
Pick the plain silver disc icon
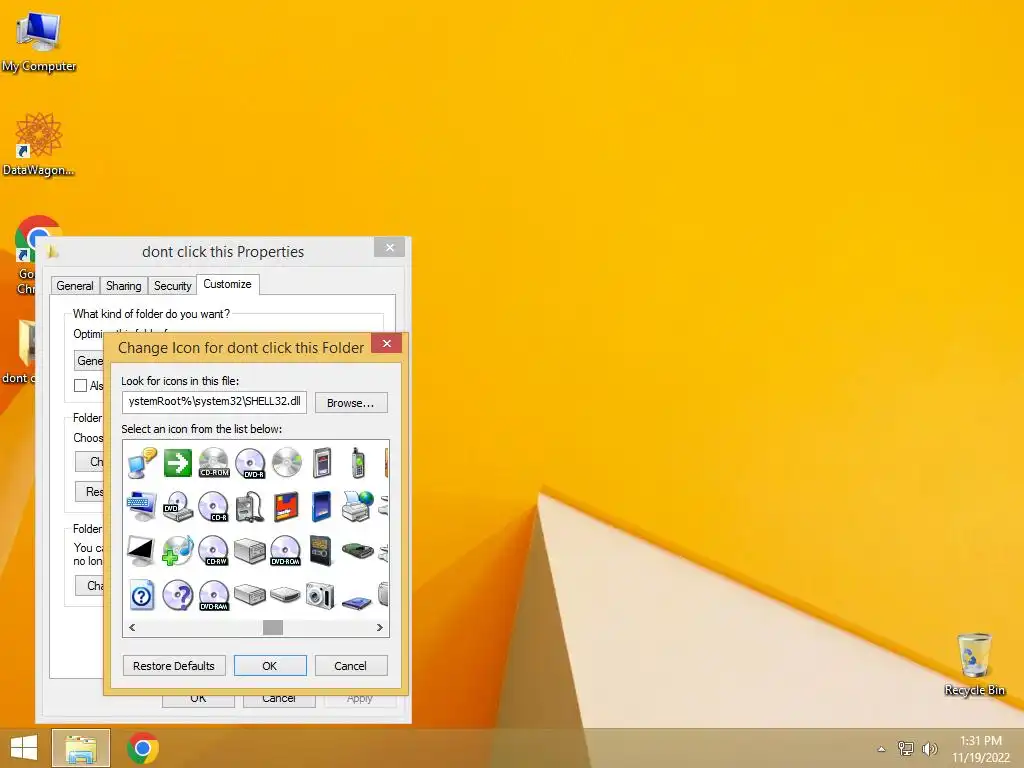pos(287,463)
